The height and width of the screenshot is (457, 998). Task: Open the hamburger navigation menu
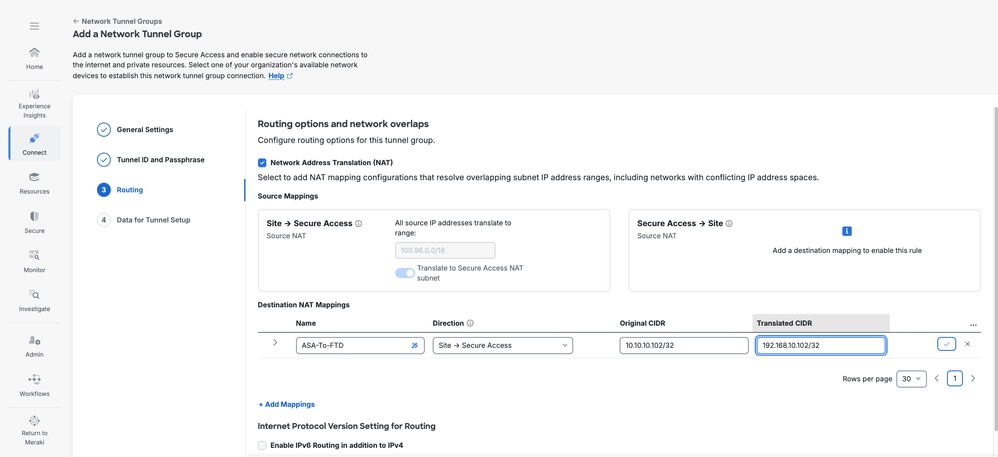click(34, 26)
